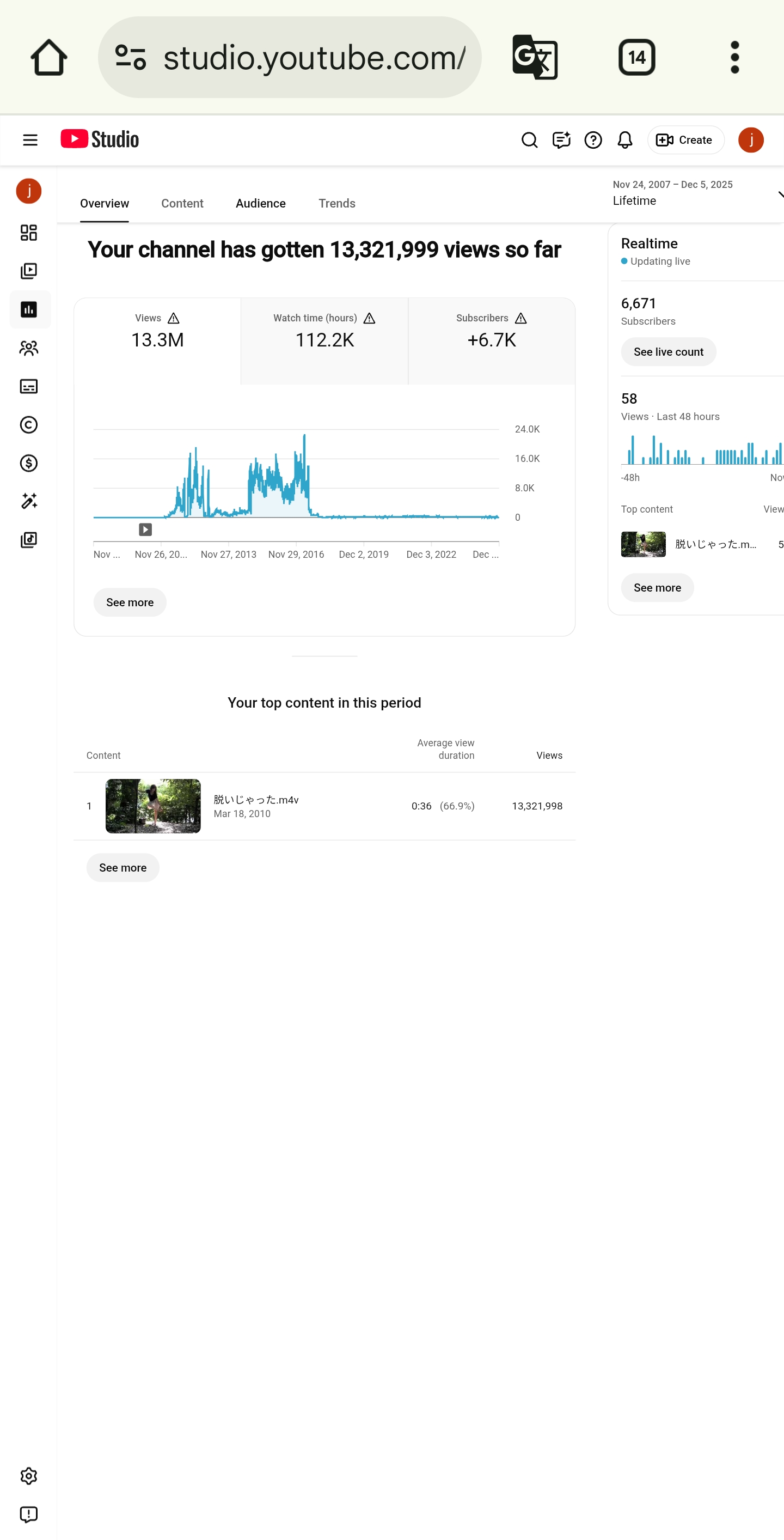Open Community sidebar icon
The height and width of the screenshot is (1540, 784).
29,348
